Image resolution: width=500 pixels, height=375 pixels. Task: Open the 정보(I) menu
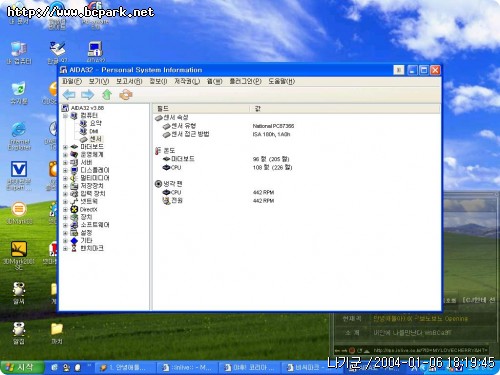158,81
